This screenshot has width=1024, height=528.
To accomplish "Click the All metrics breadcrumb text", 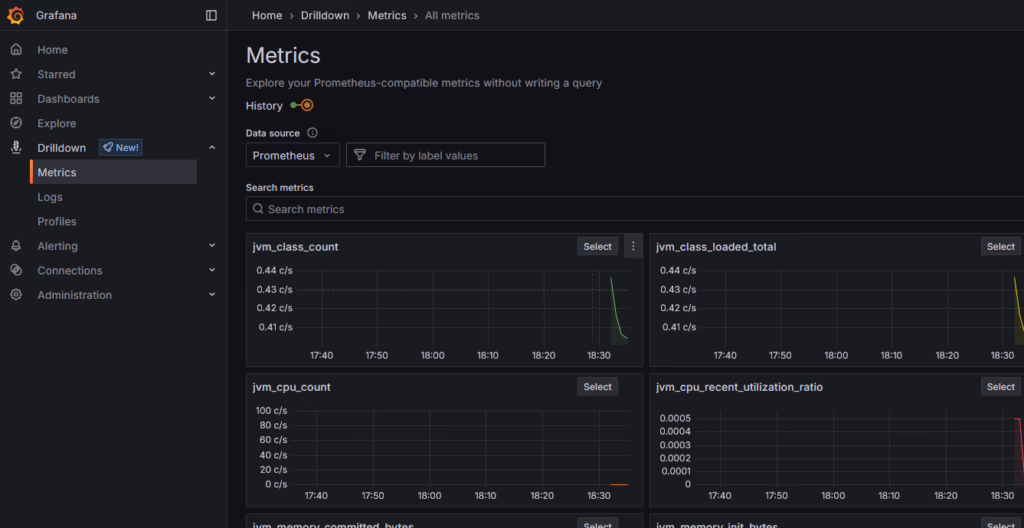I will [x=452, y=15].
